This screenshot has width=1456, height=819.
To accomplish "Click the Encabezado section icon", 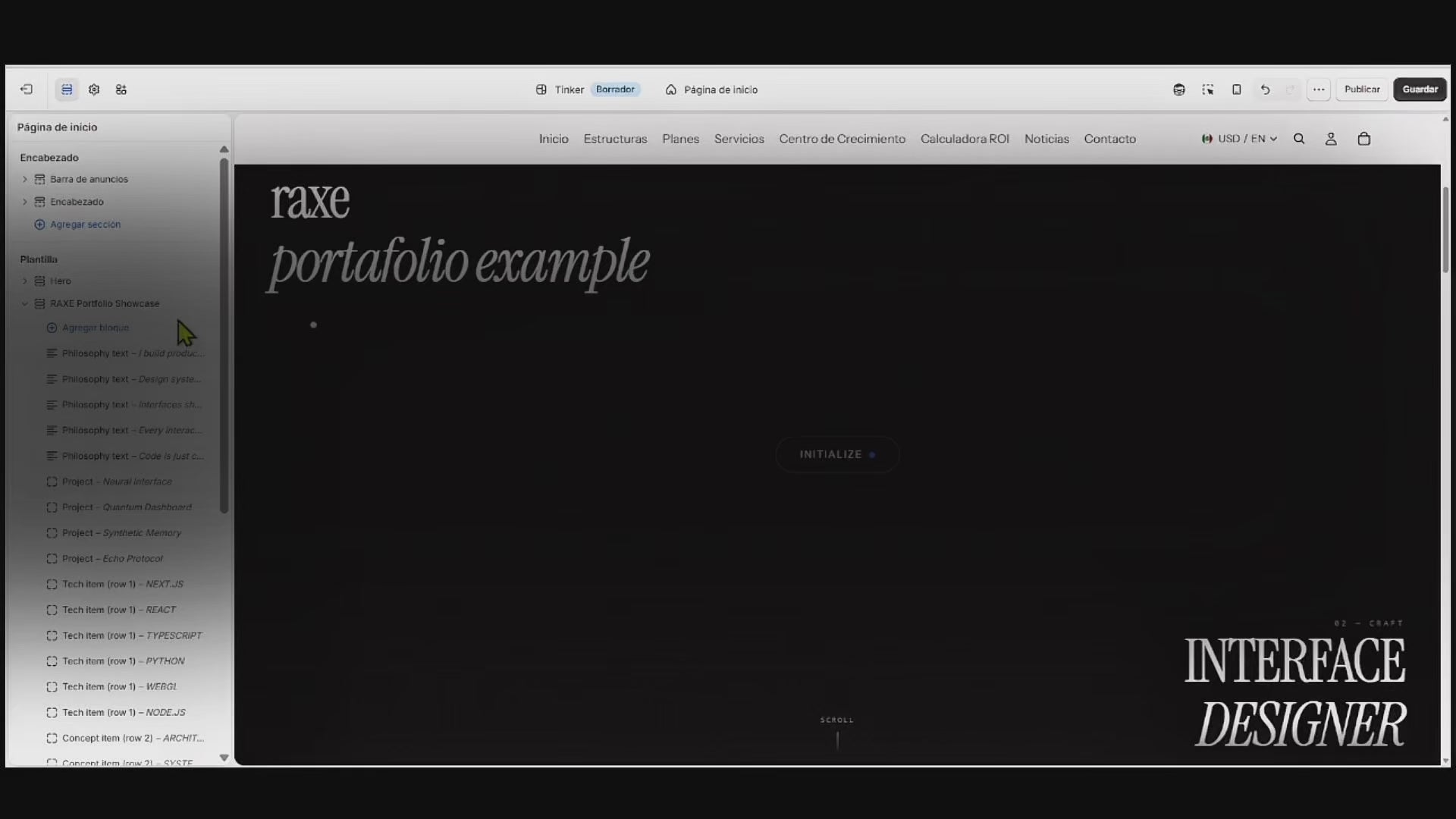I will point(40,202).
